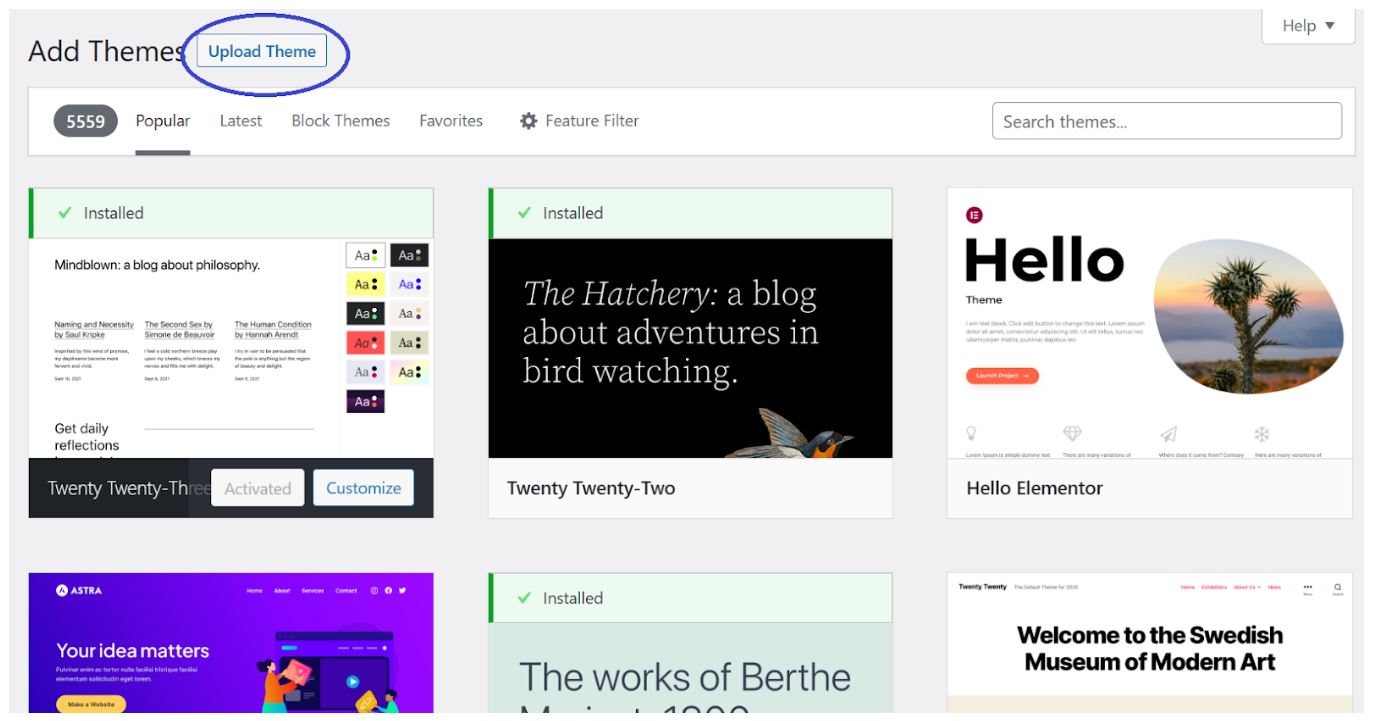
Task: Select the Favorites tab
Action: click(x=451, y=121)
